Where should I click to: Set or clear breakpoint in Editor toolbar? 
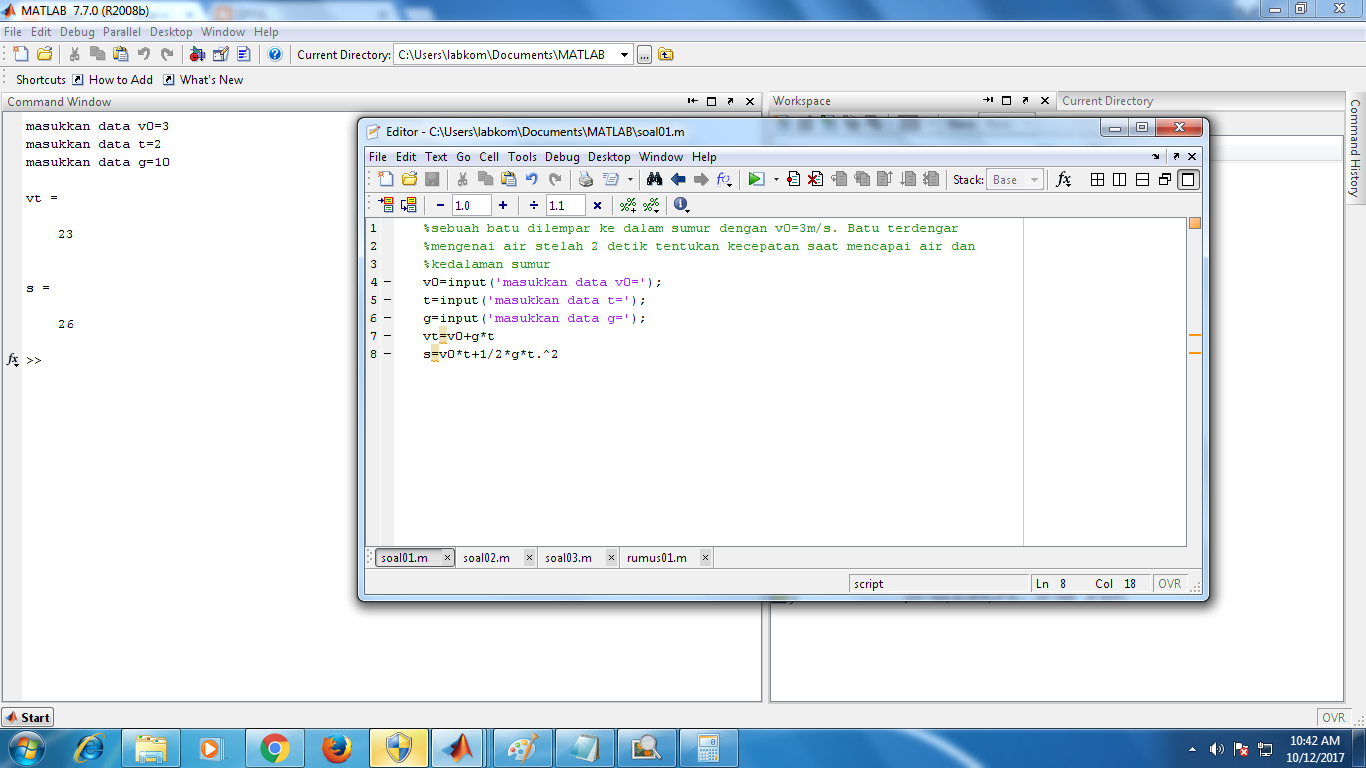(x=793, y=179)
